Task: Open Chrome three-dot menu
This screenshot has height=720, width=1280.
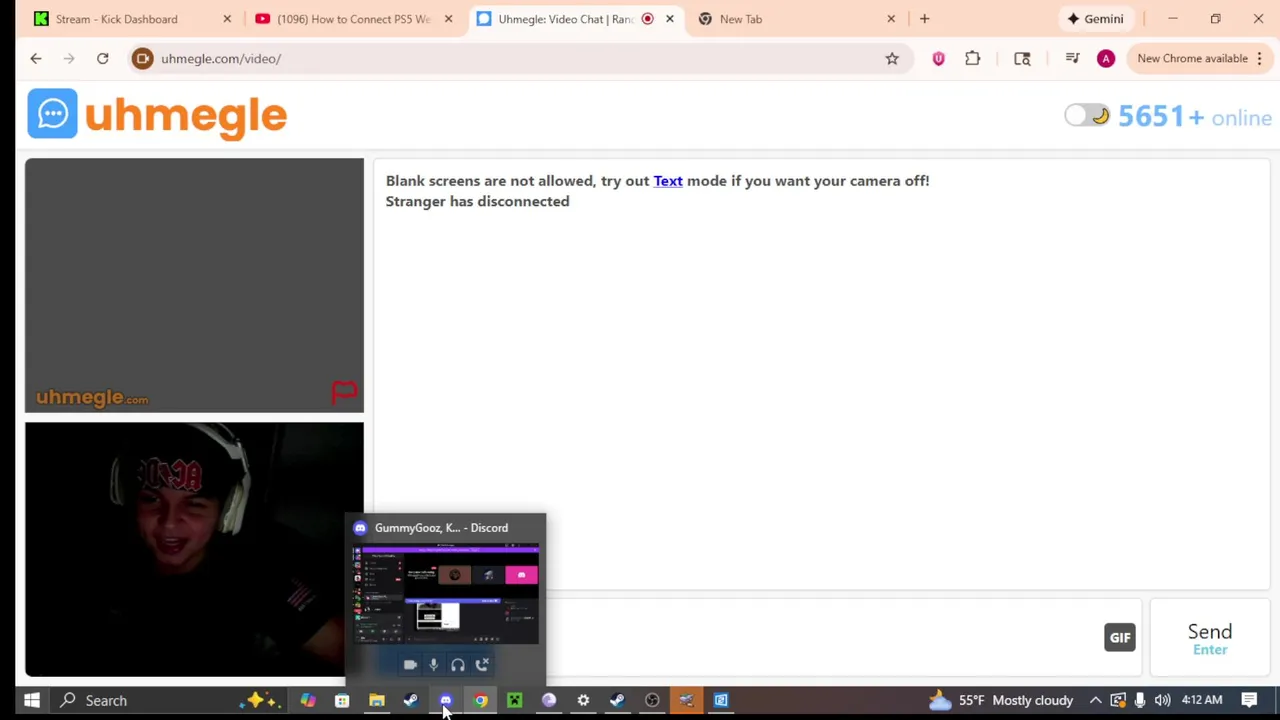Action: (x=1260, y=59)
